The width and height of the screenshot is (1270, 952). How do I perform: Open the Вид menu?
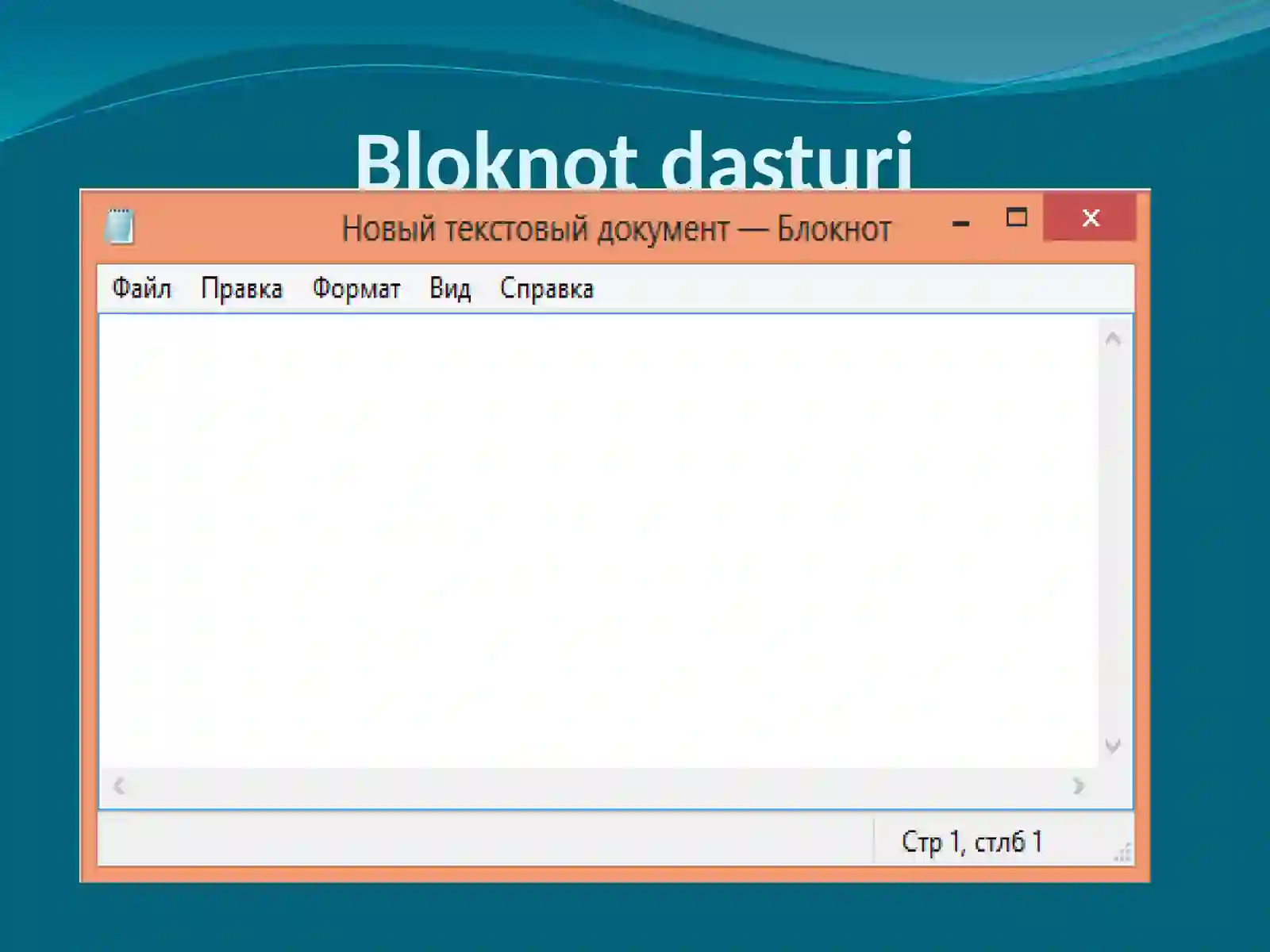click(x=450, y=288)
